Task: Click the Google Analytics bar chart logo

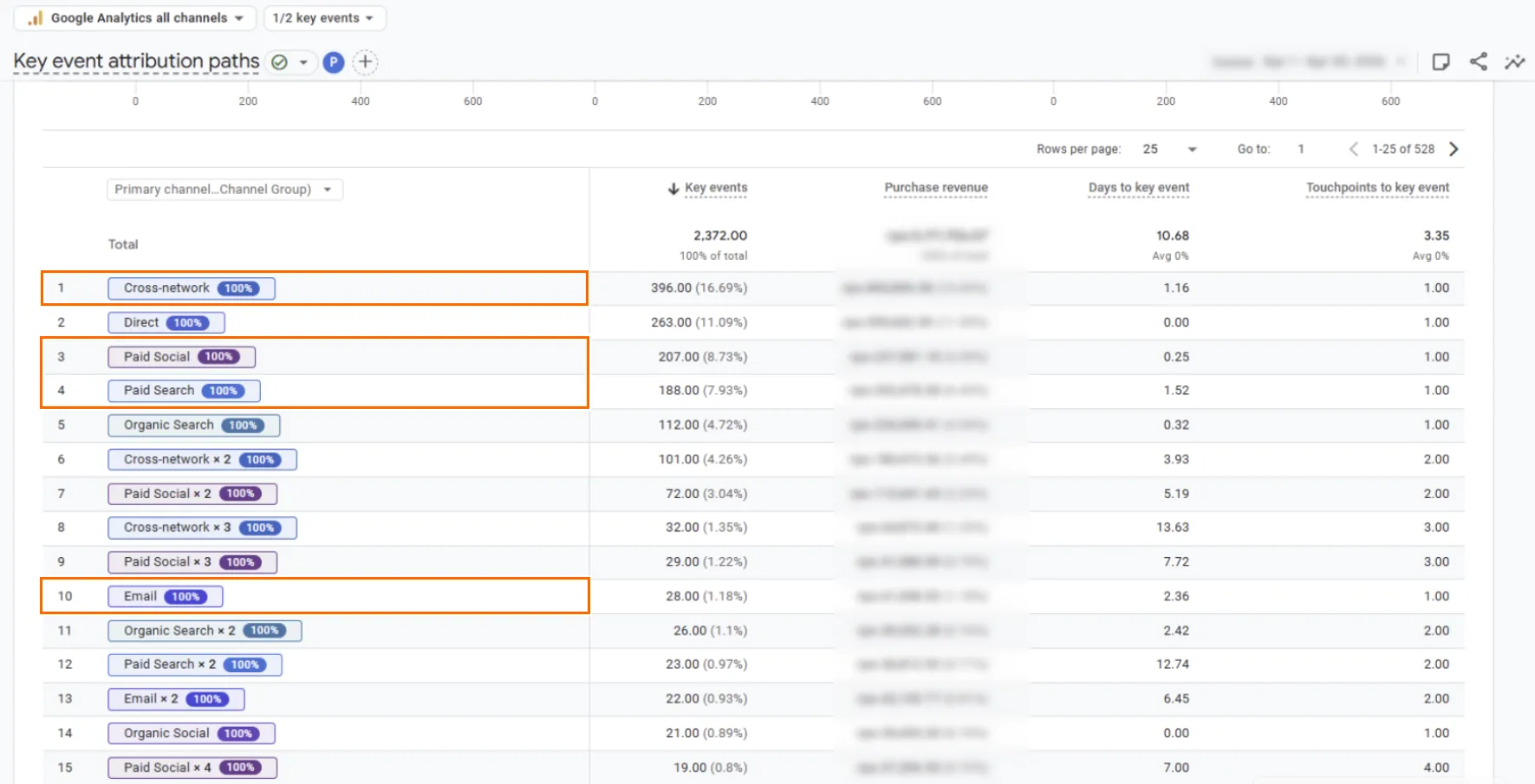Action: 36,17
